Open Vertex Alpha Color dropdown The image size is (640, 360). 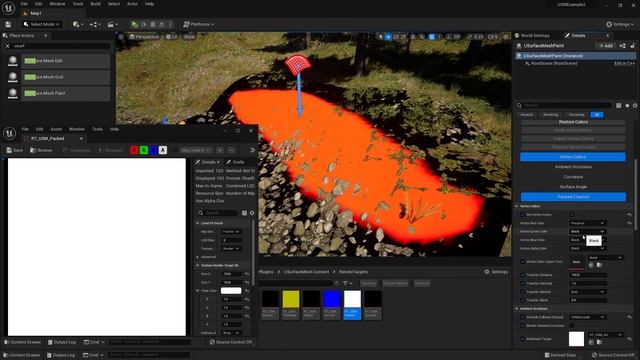(587, 248)
